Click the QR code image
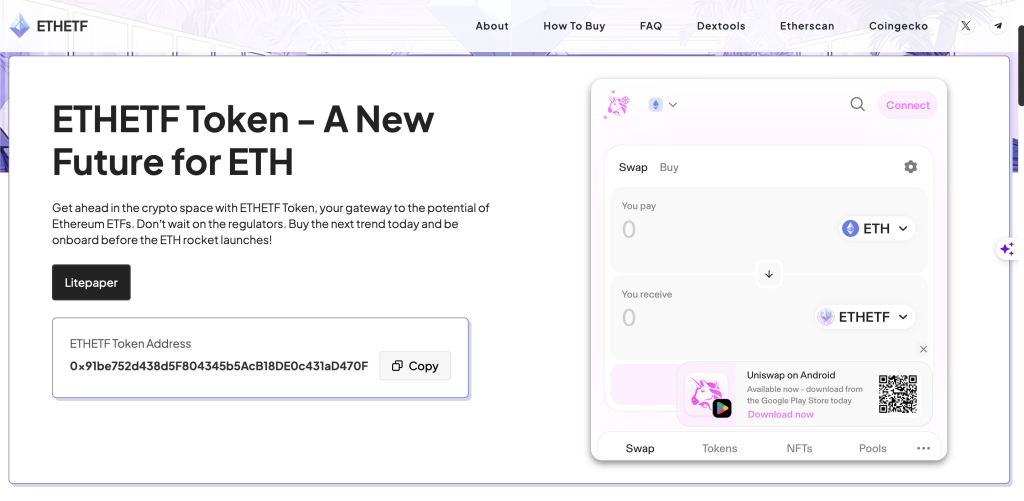 898,394
